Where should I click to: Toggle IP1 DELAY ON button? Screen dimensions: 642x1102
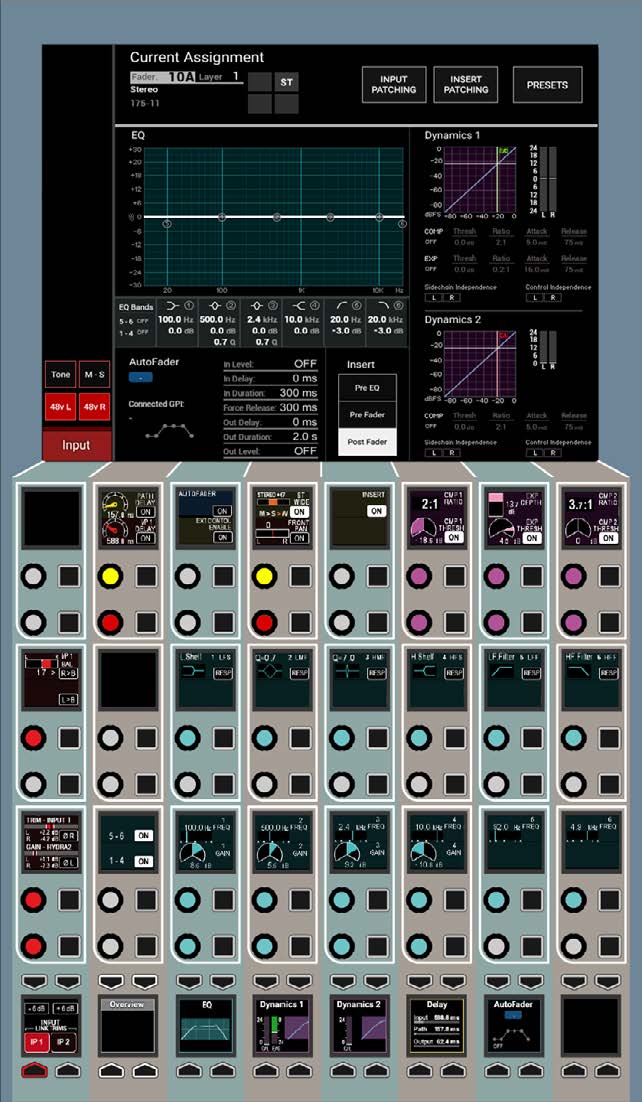pyautogui.click(x=146, y=538)
